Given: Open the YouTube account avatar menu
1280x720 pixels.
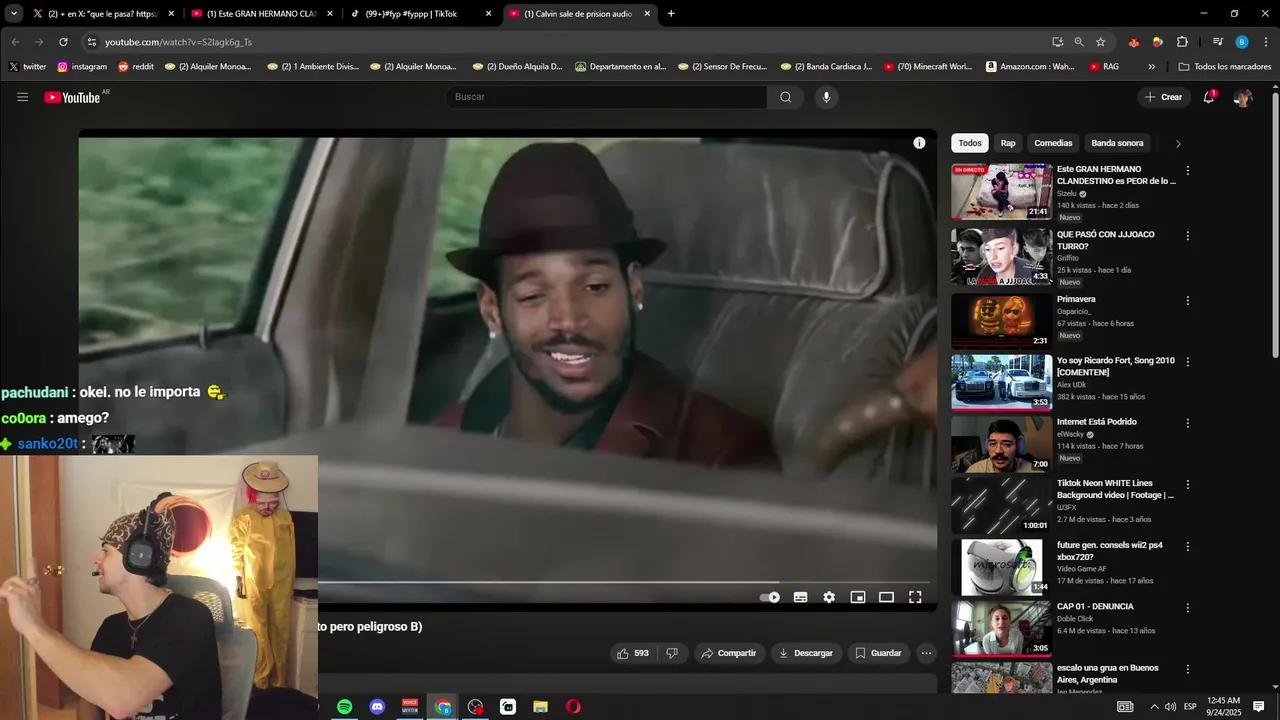Looking at the screenshot, I should (x=1243, y=97).
